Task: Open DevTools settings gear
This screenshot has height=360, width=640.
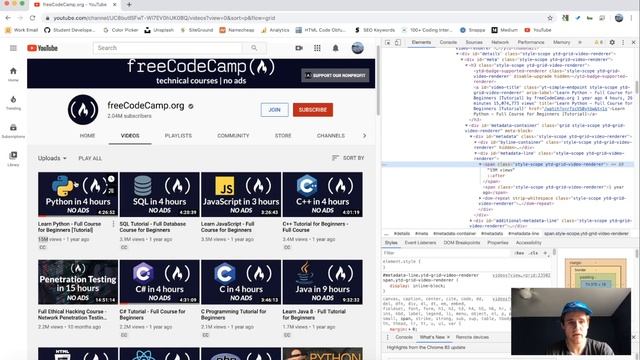Action: coord(612,42)
